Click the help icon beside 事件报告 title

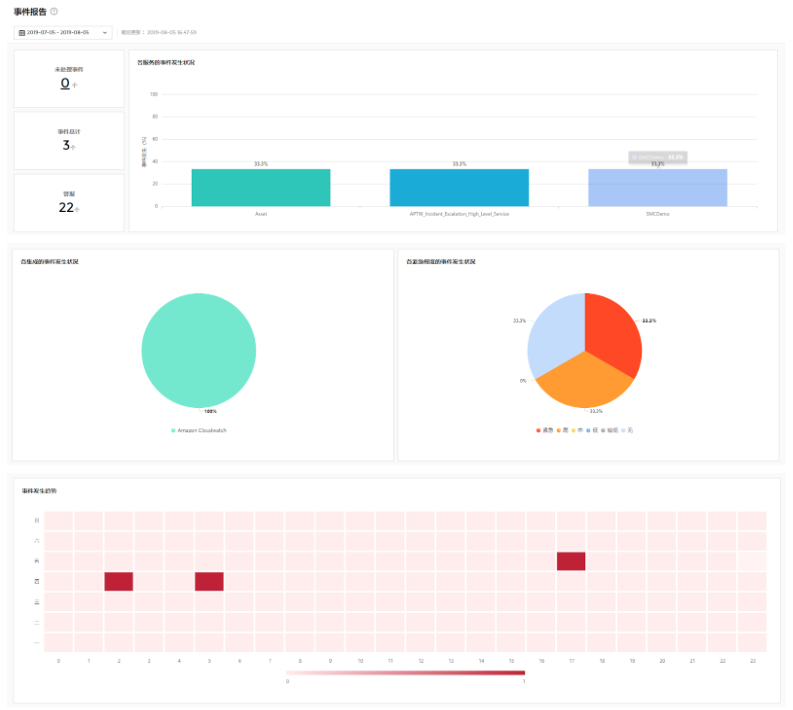[54, 11]
